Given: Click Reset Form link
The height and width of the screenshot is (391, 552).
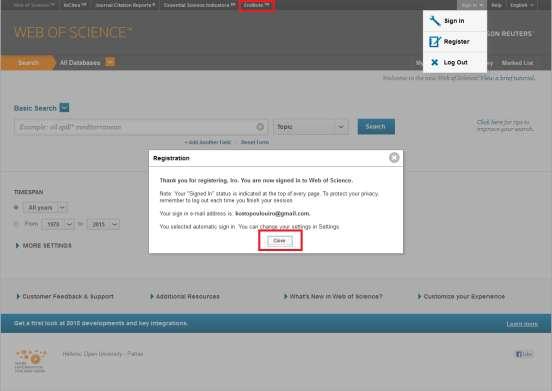Looking at the screenshot, I should (255, 142).
